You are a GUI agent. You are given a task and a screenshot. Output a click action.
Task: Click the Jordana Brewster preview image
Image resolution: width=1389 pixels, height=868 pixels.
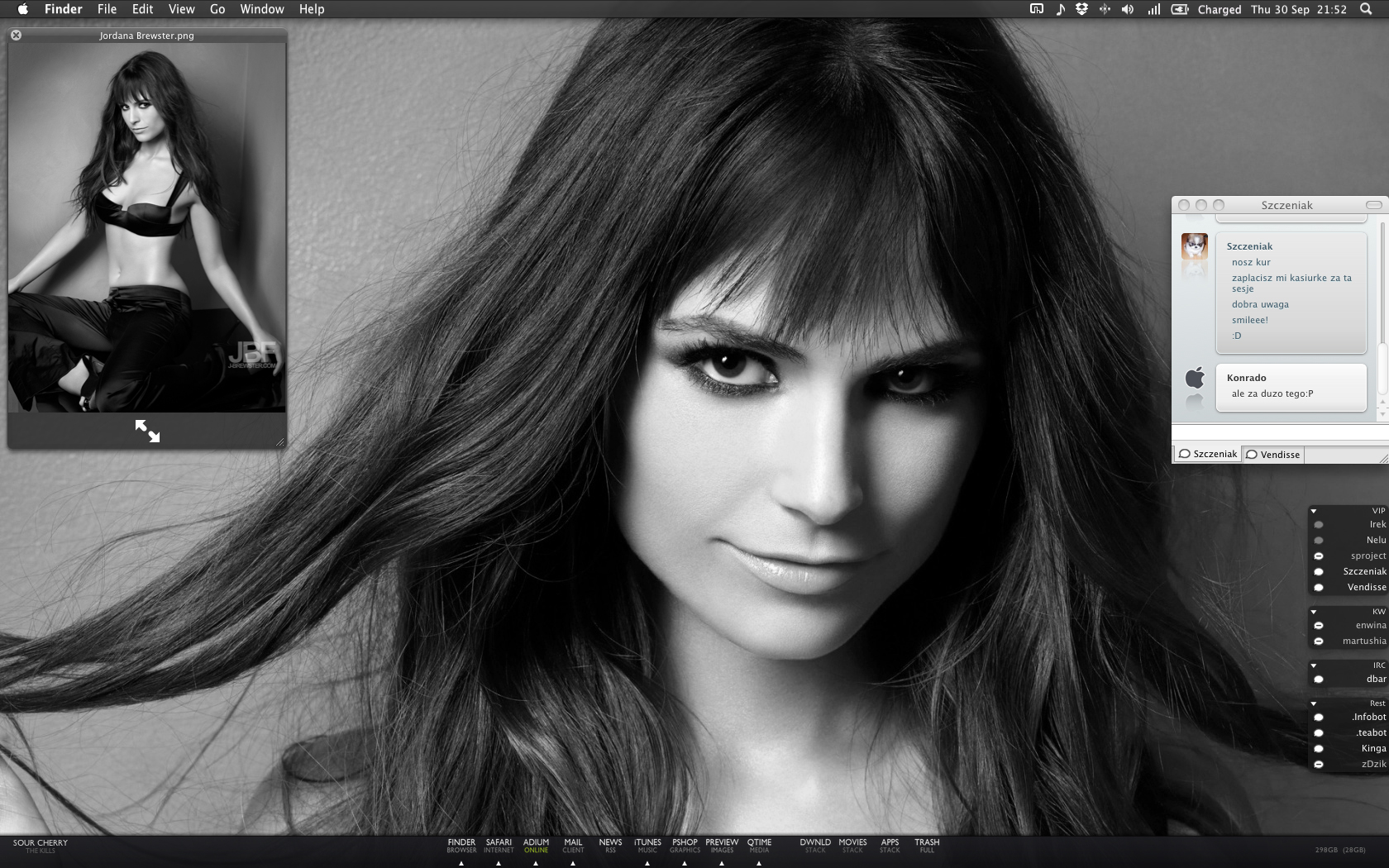pyautogui.click(x=147, y=227)
